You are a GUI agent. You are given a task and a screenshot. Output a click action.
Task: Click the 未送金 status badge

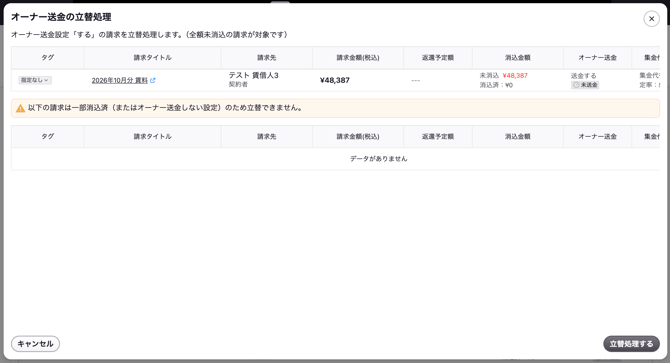click(x=585, y=85)
